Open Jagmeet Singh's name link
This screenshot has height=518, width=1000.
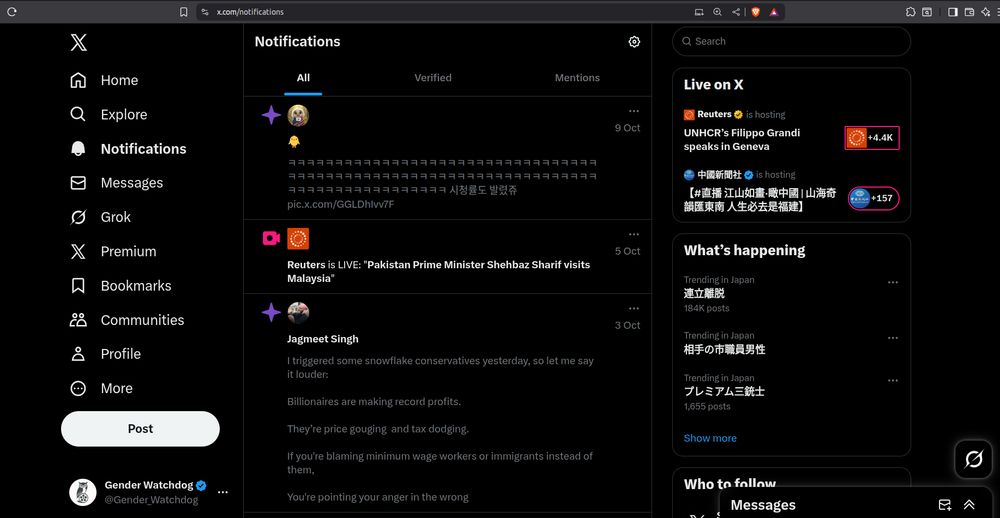pyautogui.click(x=323, y=339)
